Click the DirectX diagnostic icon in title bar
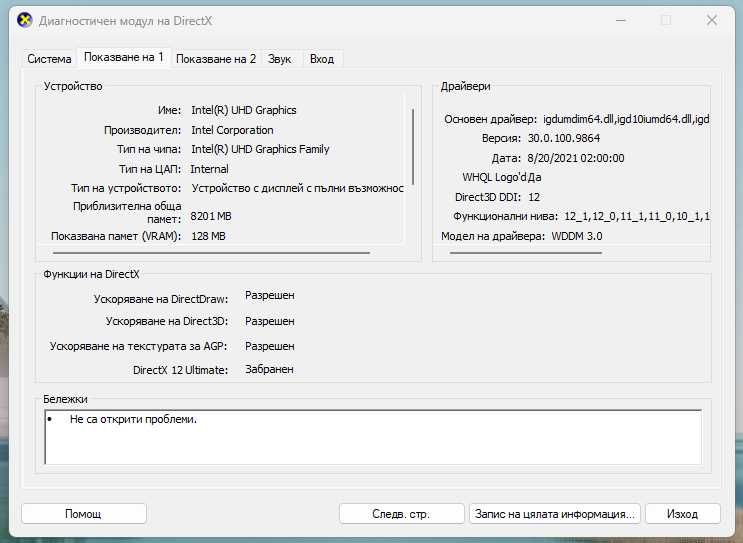 [24, 20]
